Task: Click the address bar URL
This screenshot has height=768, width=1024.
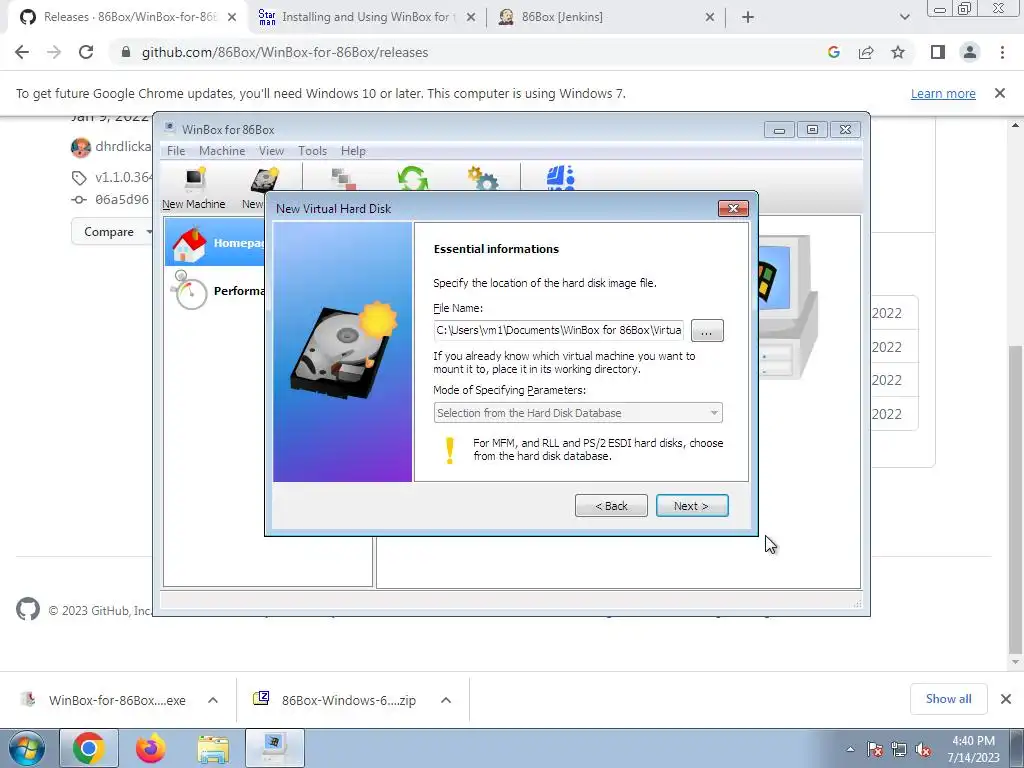Action: coord(285,52)
